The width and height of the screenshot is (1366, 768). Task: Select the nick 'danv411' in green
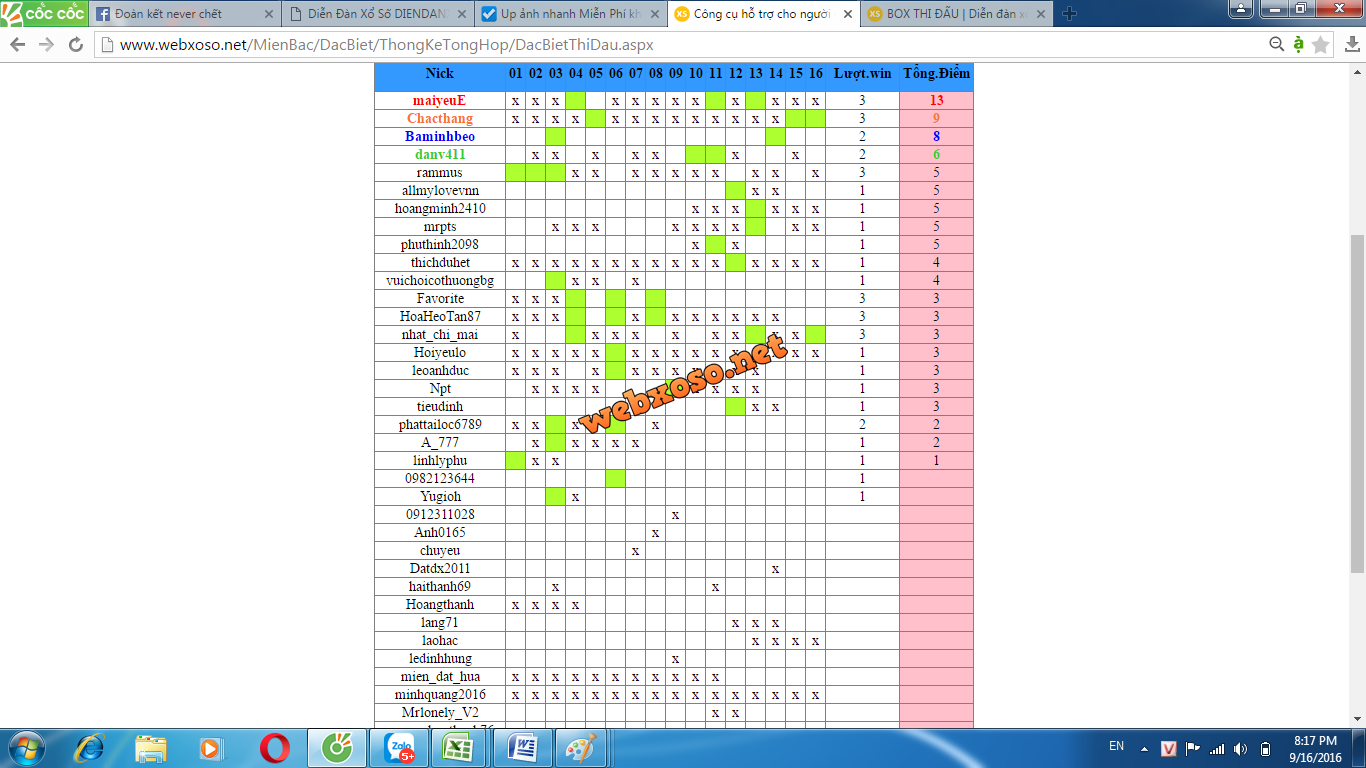[440, 155]
